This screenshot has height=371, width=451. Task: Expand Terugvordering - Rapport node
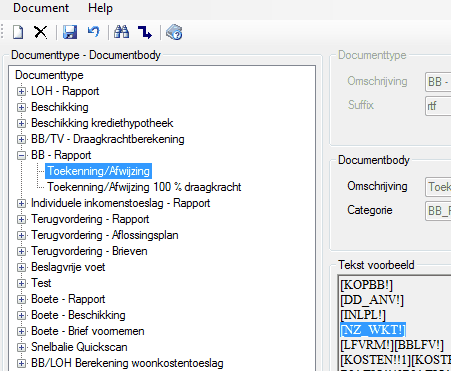click(21, 219)
